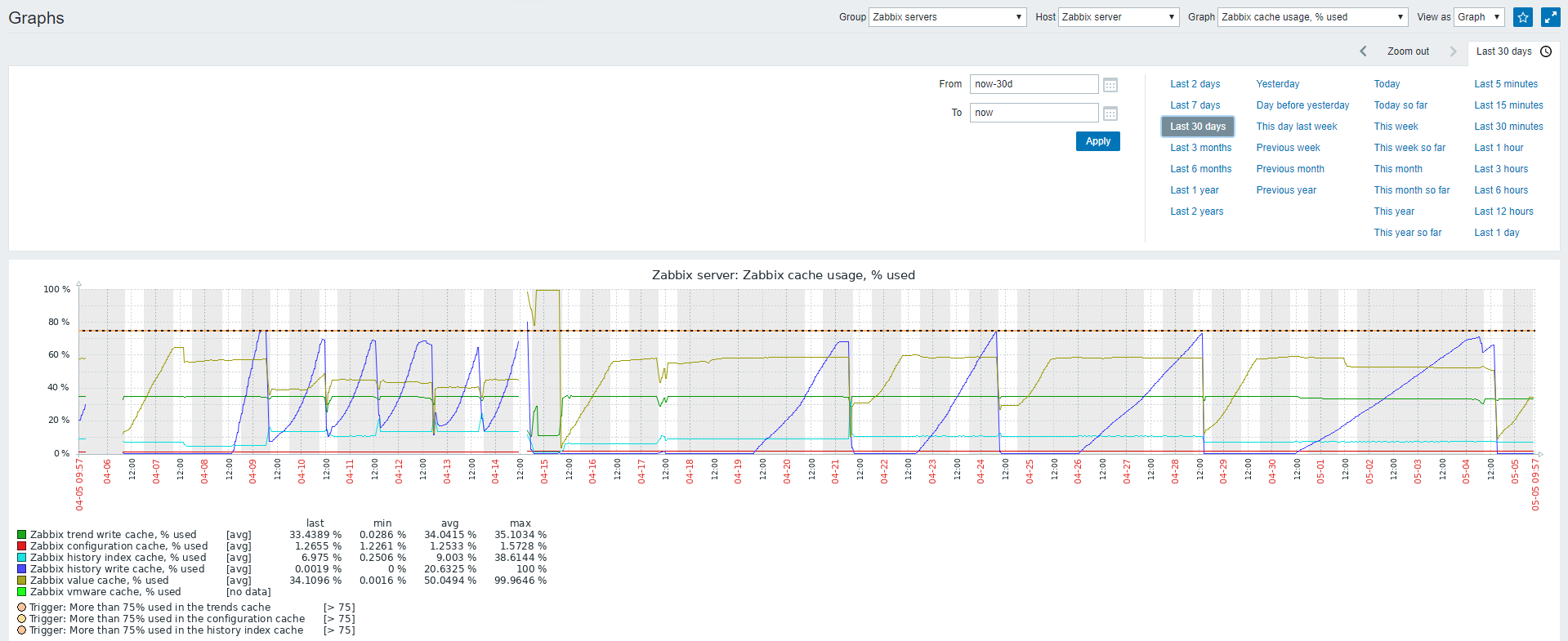
Task: Open calendar picker for From field
Action: coord(1110,85)
